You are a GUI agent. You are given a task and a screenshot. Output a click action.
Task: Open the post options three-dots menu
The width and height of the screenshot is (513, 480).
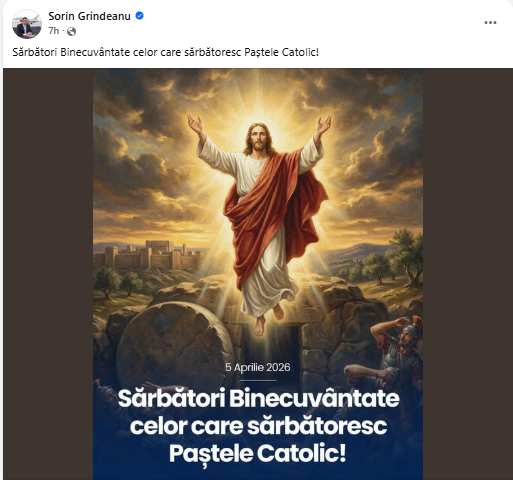click(x=490, y=23)
